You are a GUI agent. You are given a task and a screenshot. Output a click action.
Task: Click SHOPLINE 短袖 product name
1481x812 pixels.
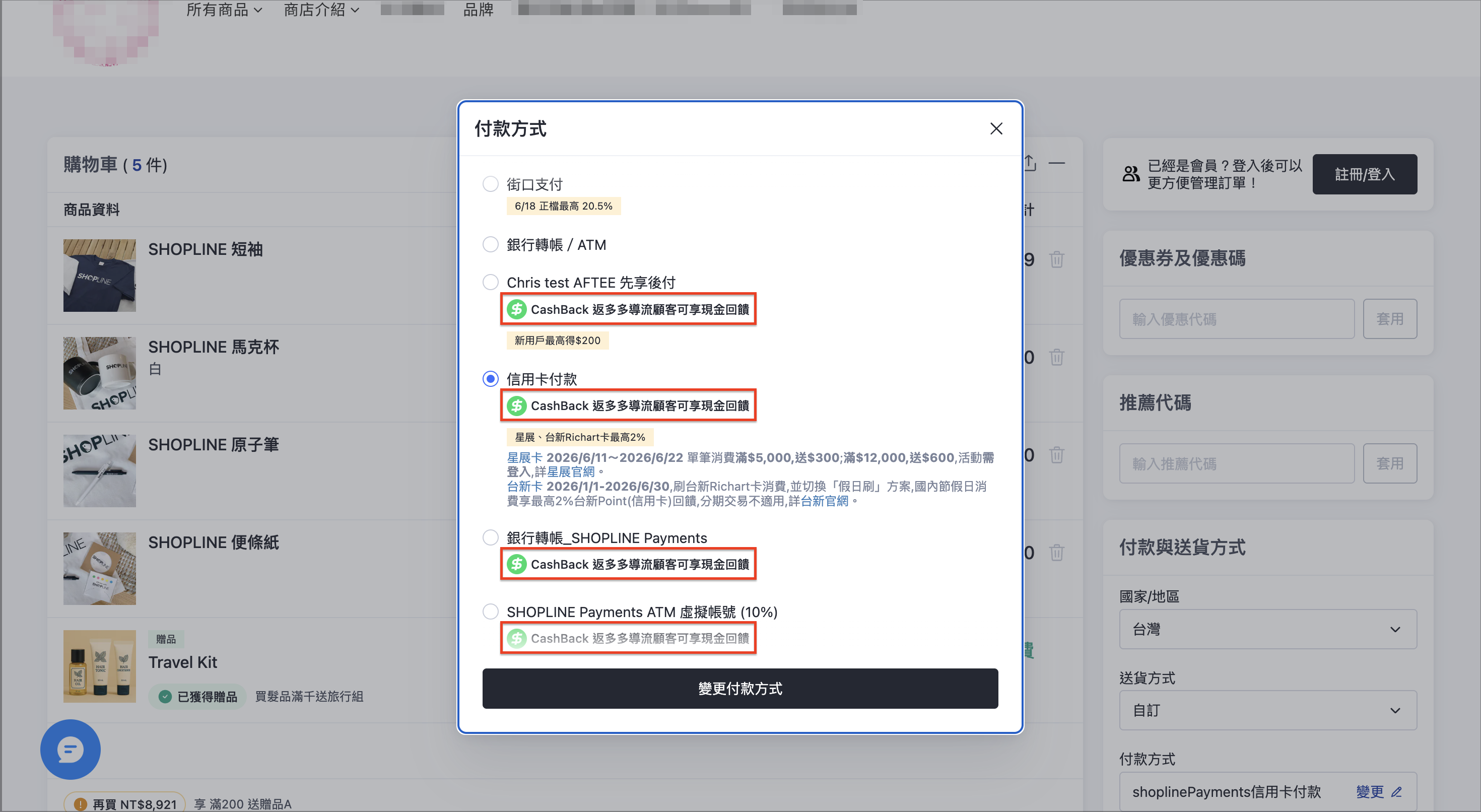click(x=205, y=249)
